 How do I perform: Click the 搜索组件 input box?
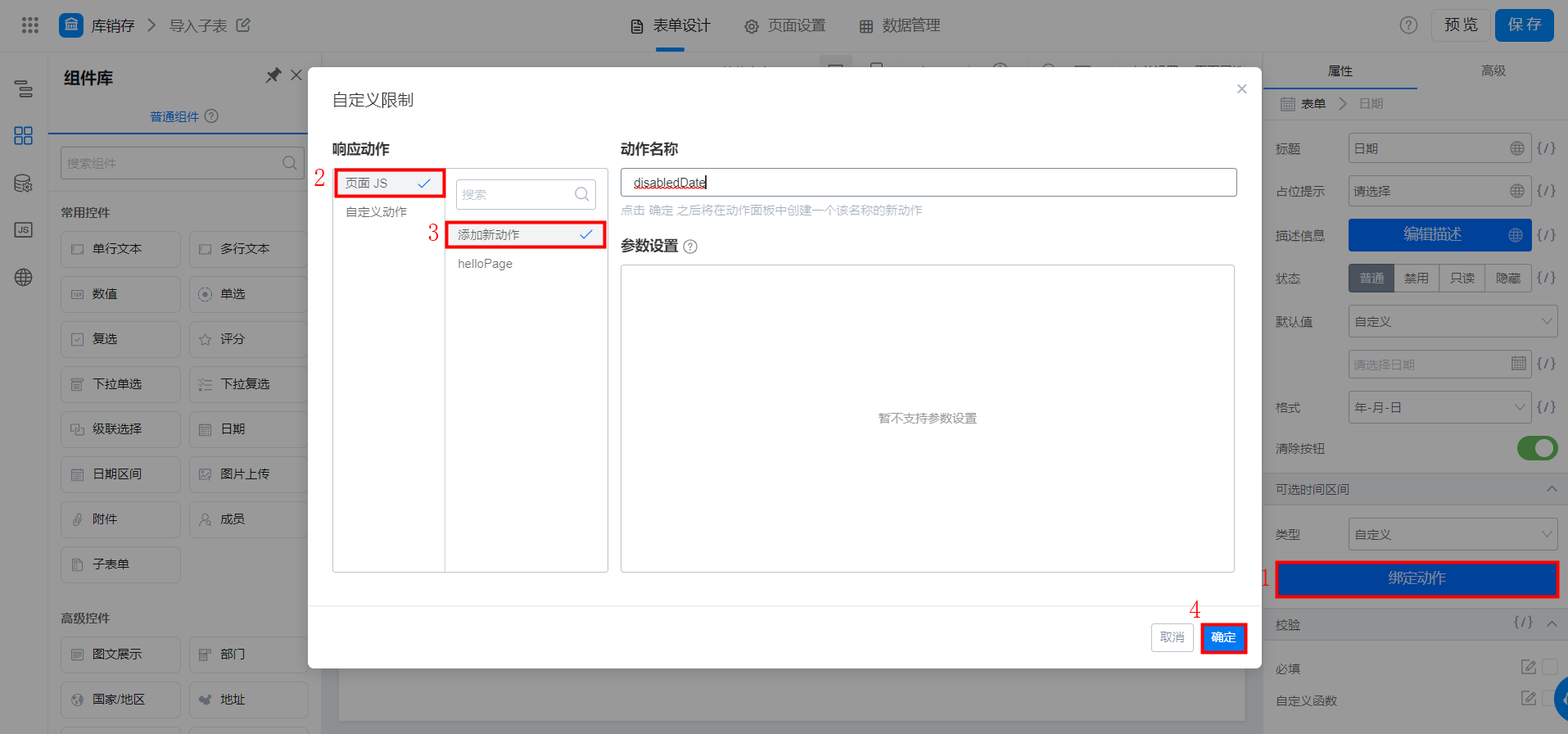(182, 163)
